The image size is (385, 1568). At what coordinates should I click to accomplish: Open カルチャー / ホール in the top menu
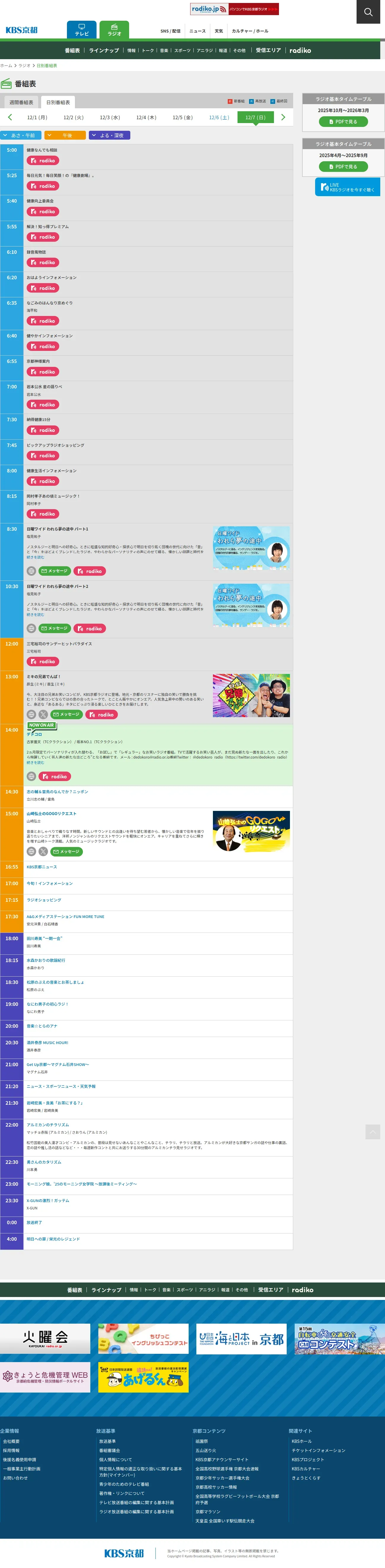tap(250, 31)
